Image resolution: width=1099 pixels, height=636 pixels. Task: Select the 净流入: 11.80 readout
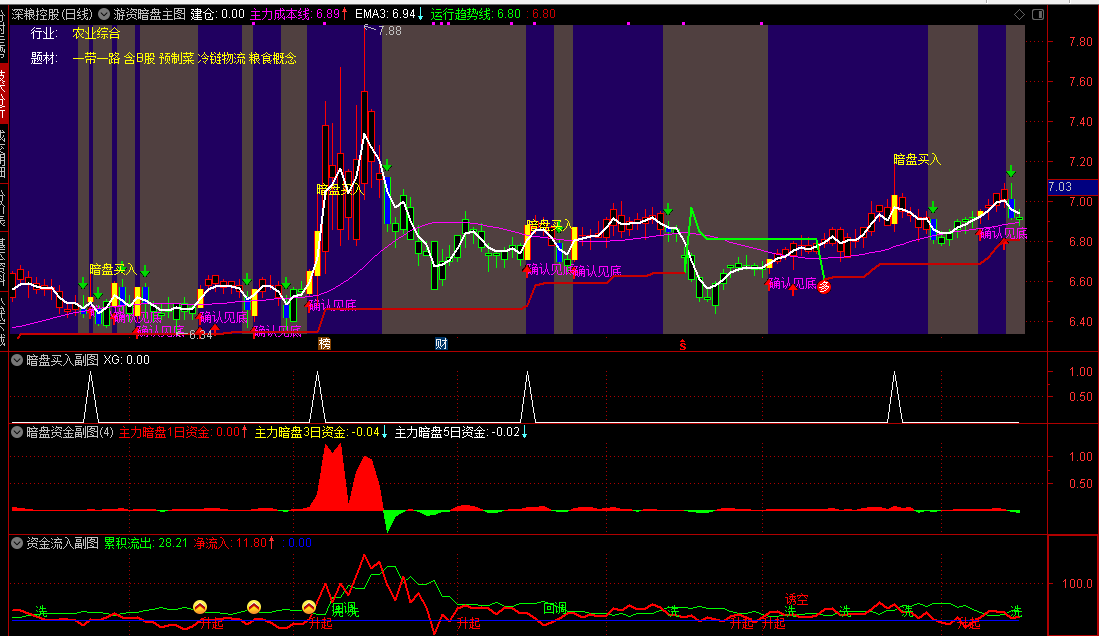(235, 543)
